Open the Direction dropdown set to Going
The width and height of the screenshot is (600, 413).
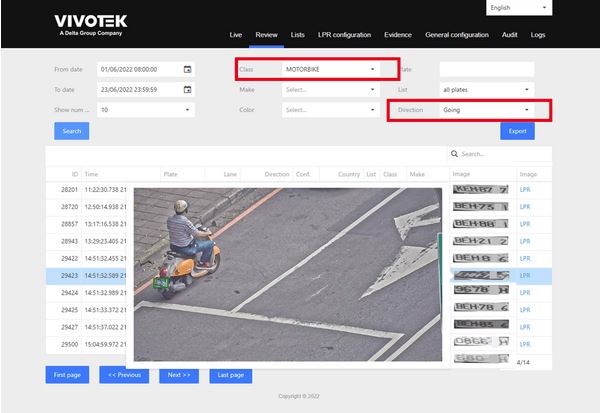click(x=486, y=109)
